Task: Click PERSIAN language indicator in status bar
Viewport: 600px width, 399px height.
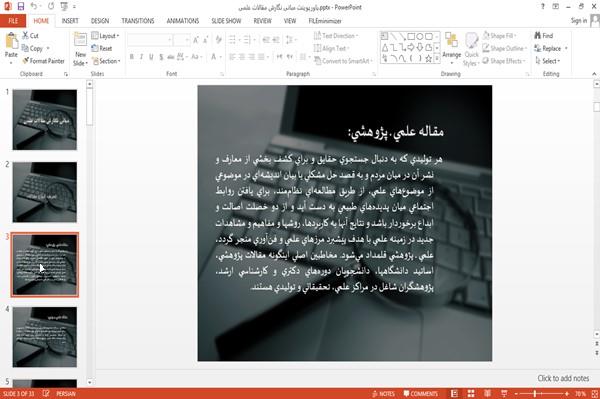Action: [66, 394]
